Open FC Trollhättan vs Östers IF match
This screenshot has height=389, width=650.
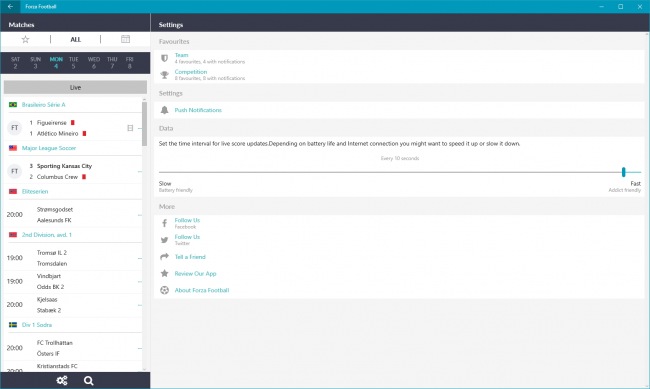(73, 348)
